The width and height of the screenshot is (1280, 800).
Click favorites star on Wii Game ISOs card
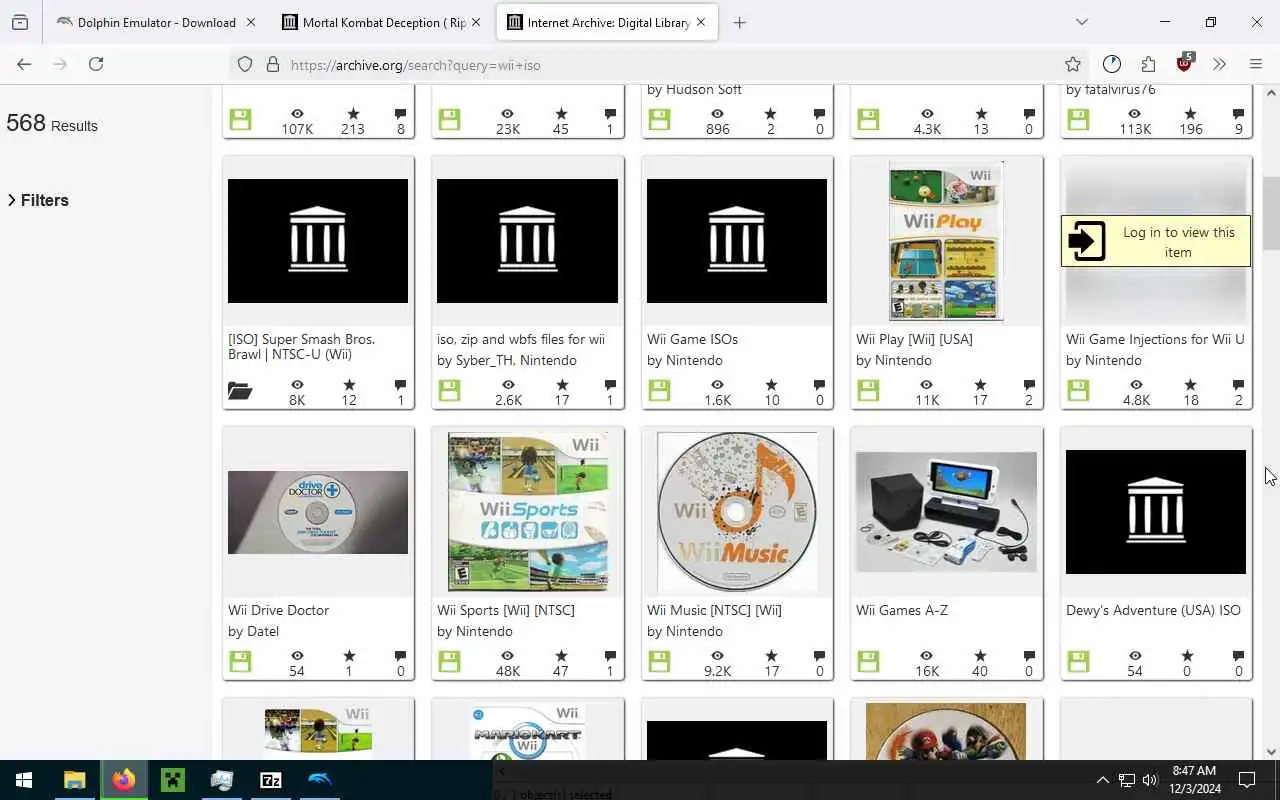coord(771,385)
